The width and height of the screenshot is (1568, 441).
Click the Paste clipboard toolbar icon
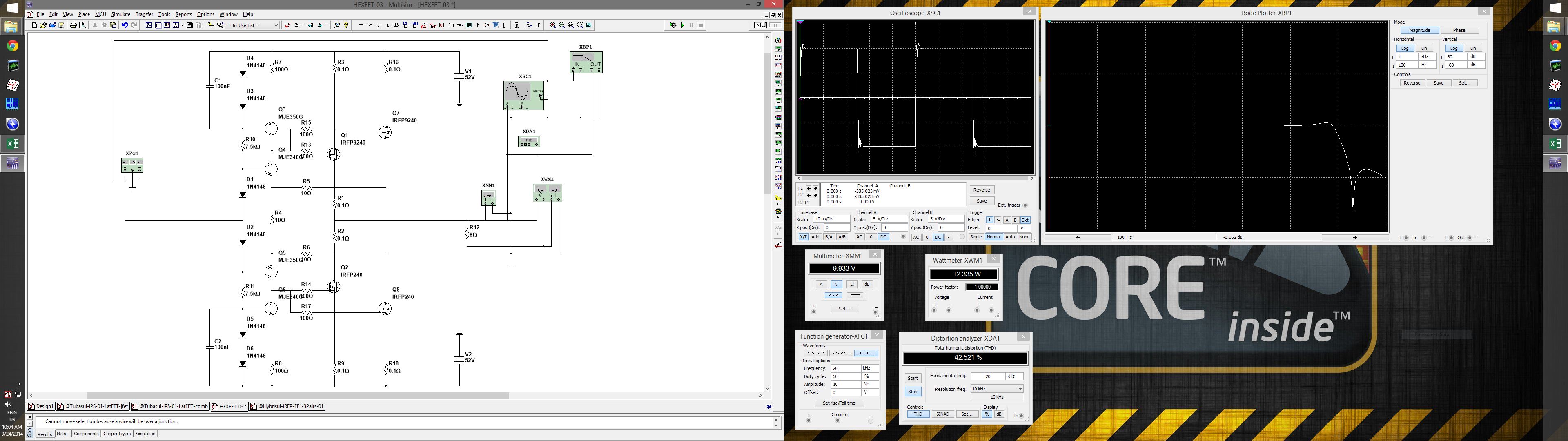[x=113, y=25]
